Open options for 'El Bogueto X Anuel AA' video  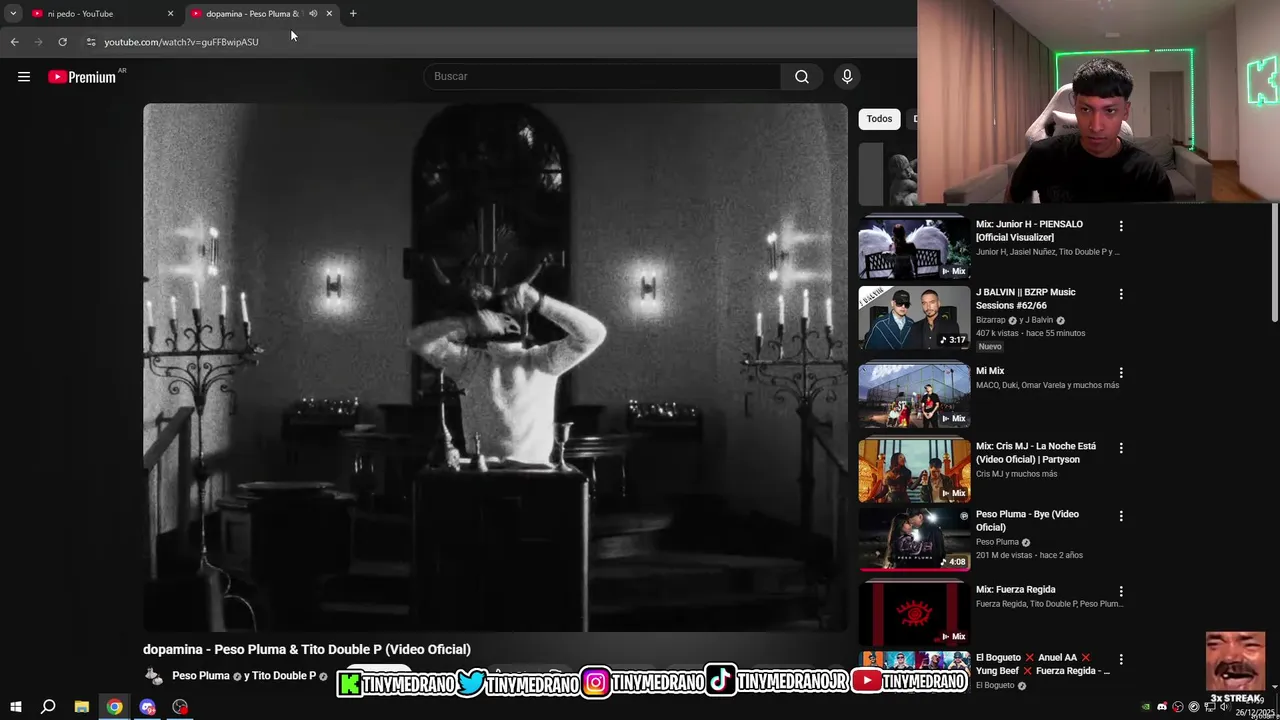coord(1121,659)
